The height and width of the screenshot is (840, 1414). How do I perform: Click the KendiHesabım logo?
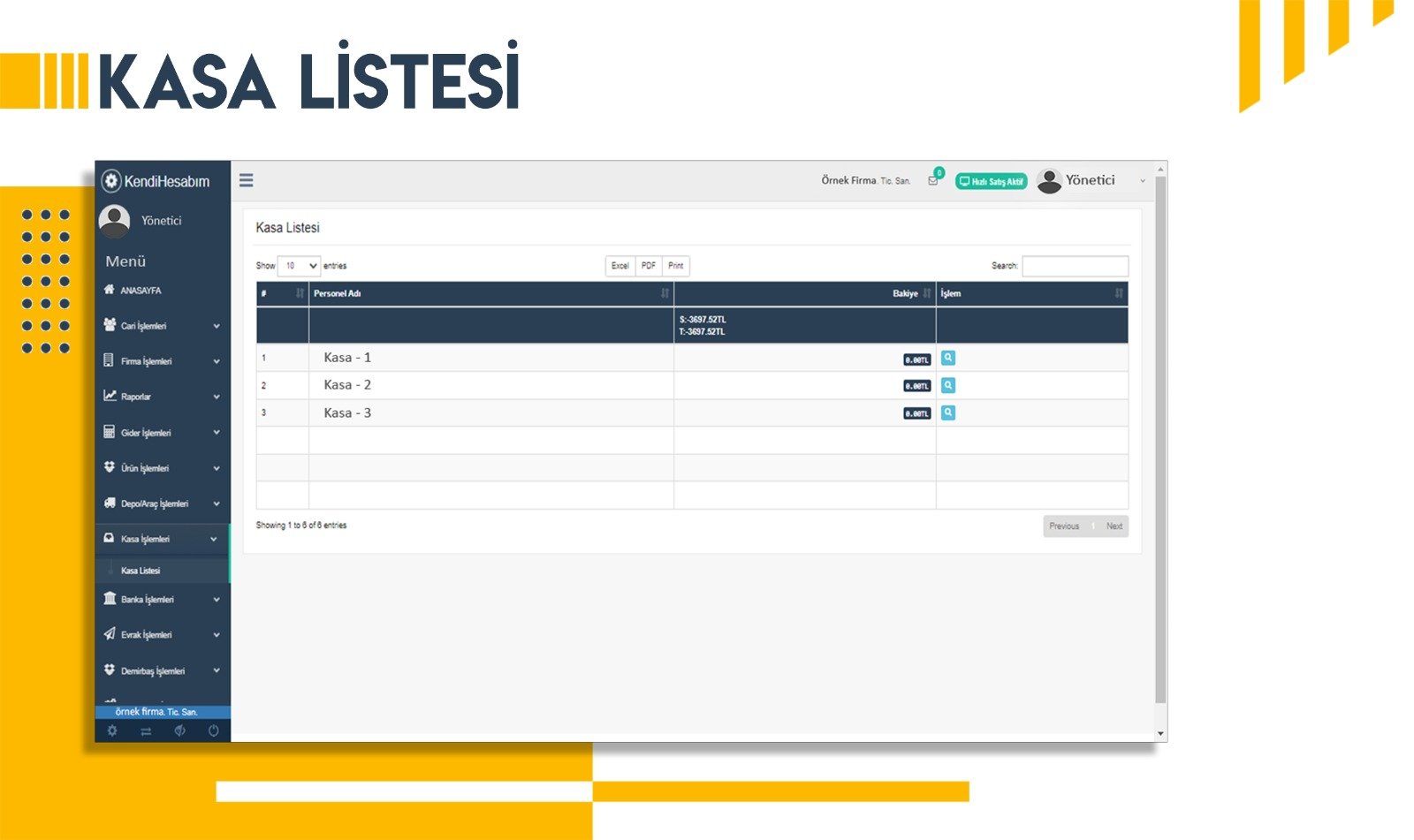[156, 181]
